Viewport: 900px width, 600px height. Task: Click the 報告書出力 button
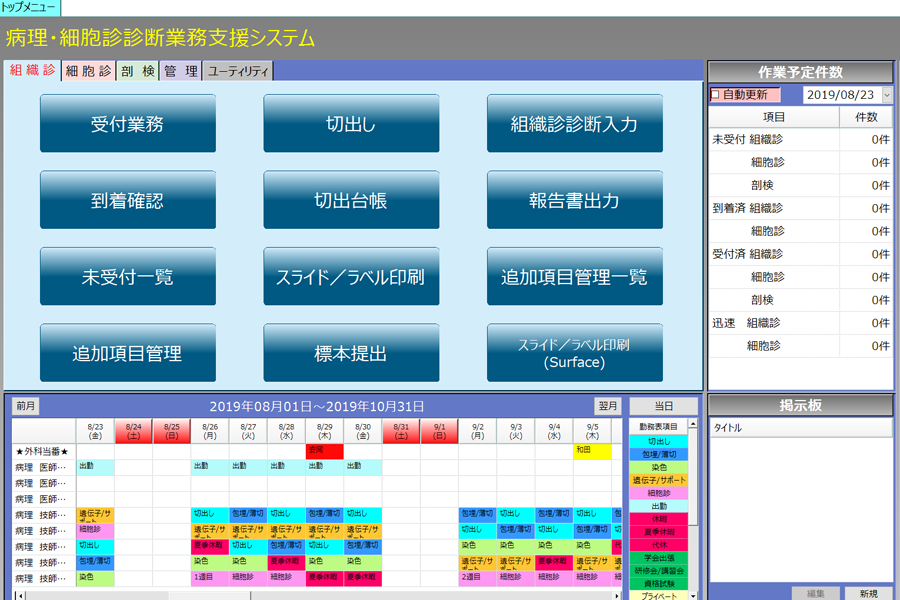574,200
